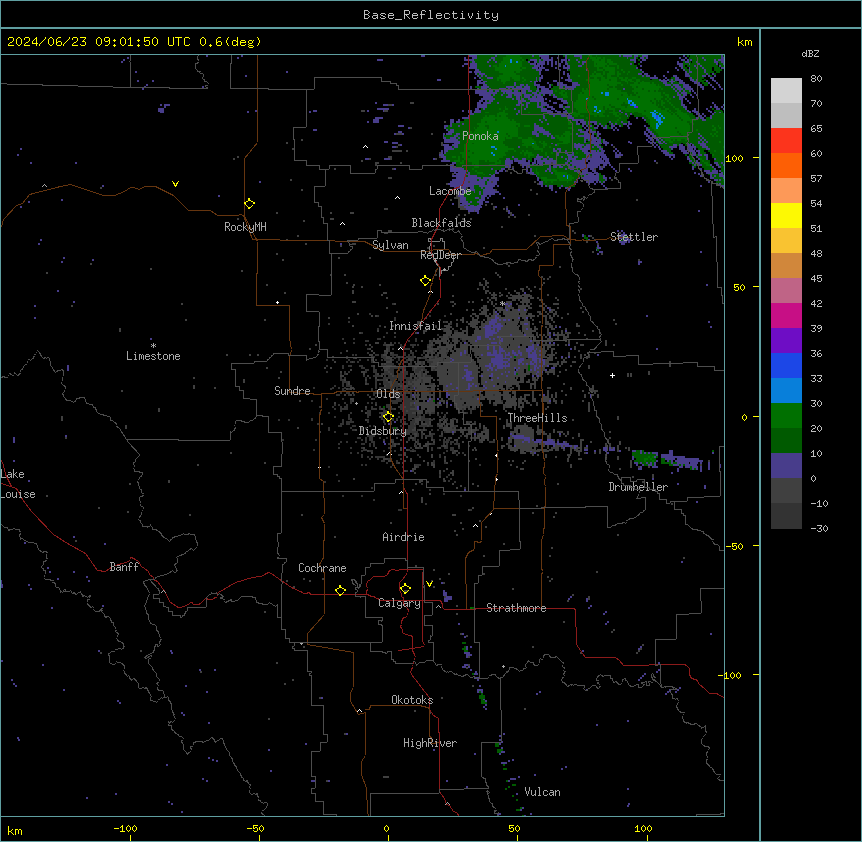Viewport: 862px width, 842px height.
Task: Click the 80 value on the dBZ scale
Action: point(816,79)
